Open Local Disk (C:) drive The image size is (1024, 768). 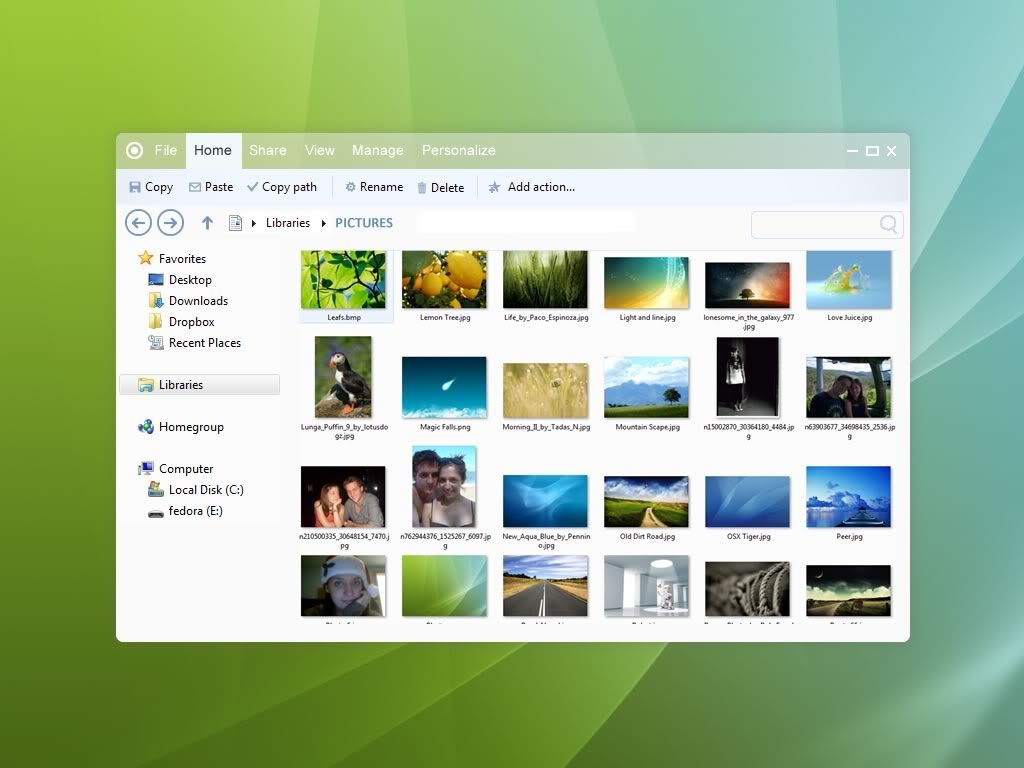pyautogui.click(x=206, y=490)
